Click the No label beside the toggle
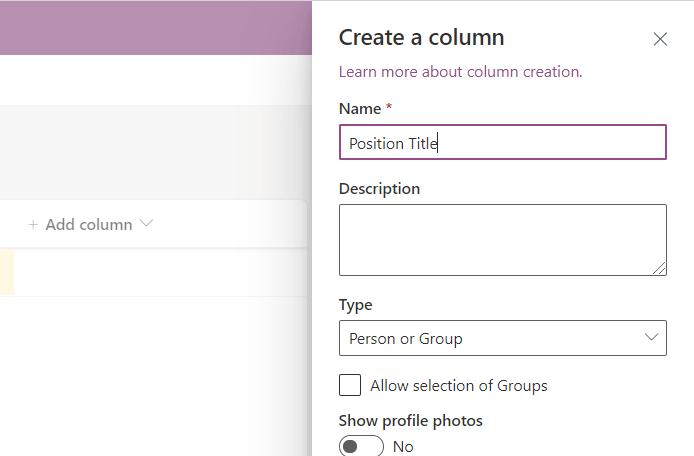Viewport: 694px width, 456px height. 403,447
